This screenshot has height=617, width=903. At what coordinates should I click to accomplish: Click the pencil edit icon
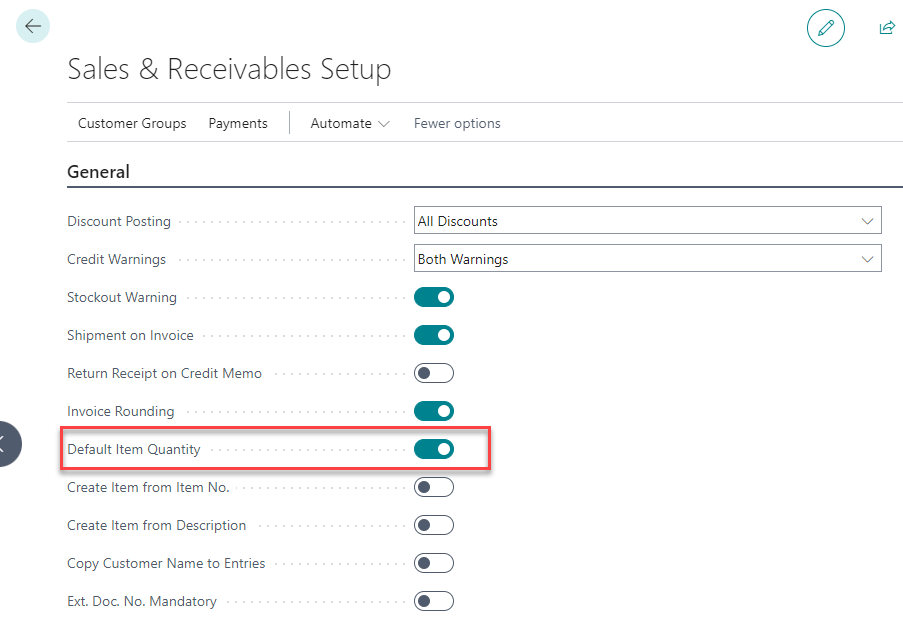(x=825, y=28)
